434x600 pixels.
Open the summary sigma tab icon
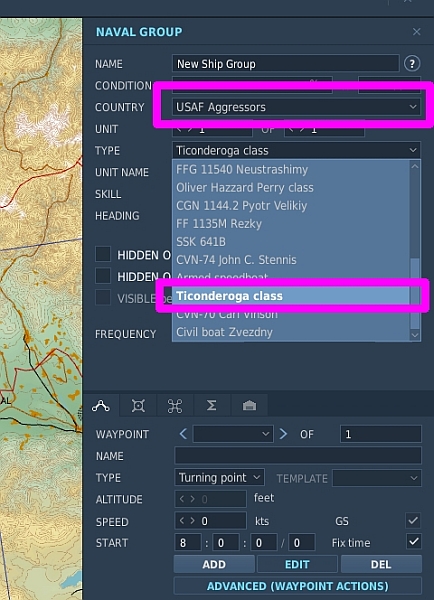[212, 406]
